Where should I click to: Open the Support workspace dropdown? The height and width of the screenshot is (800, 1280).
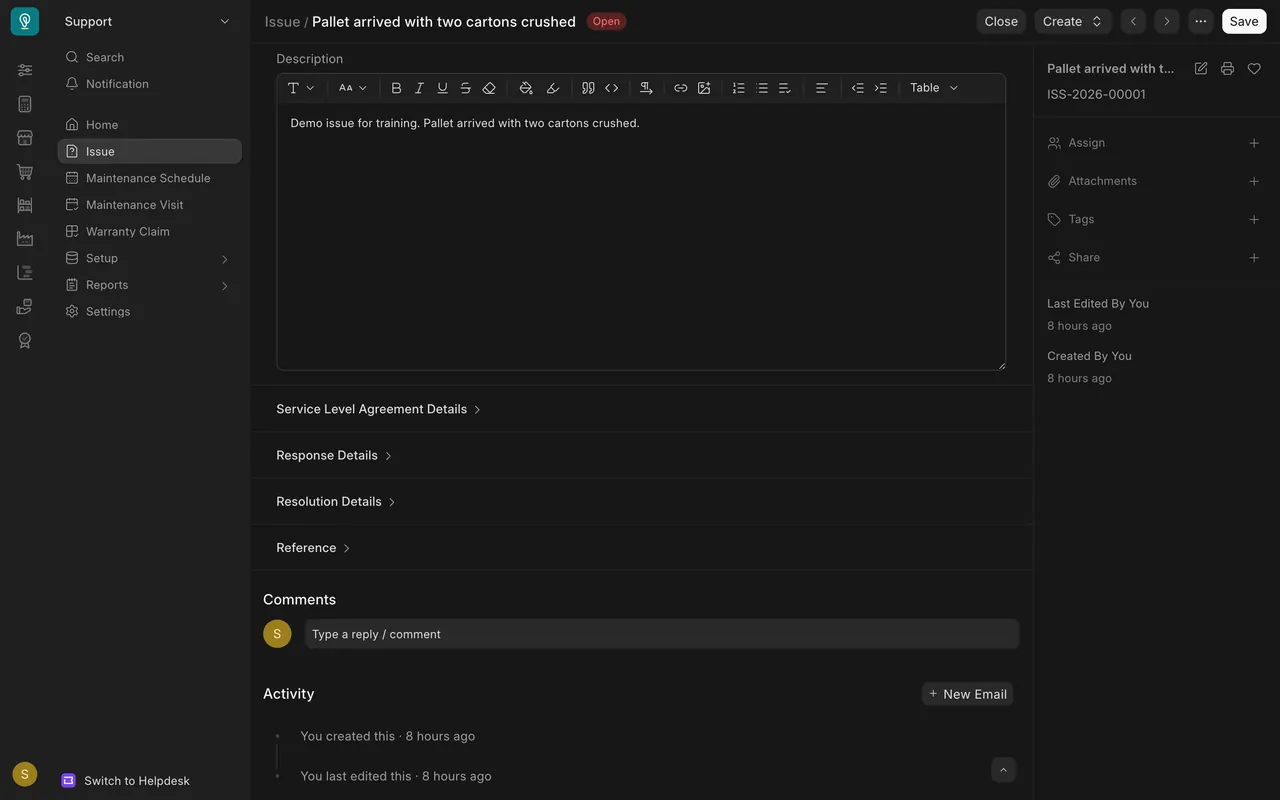(x=148, y=21)
